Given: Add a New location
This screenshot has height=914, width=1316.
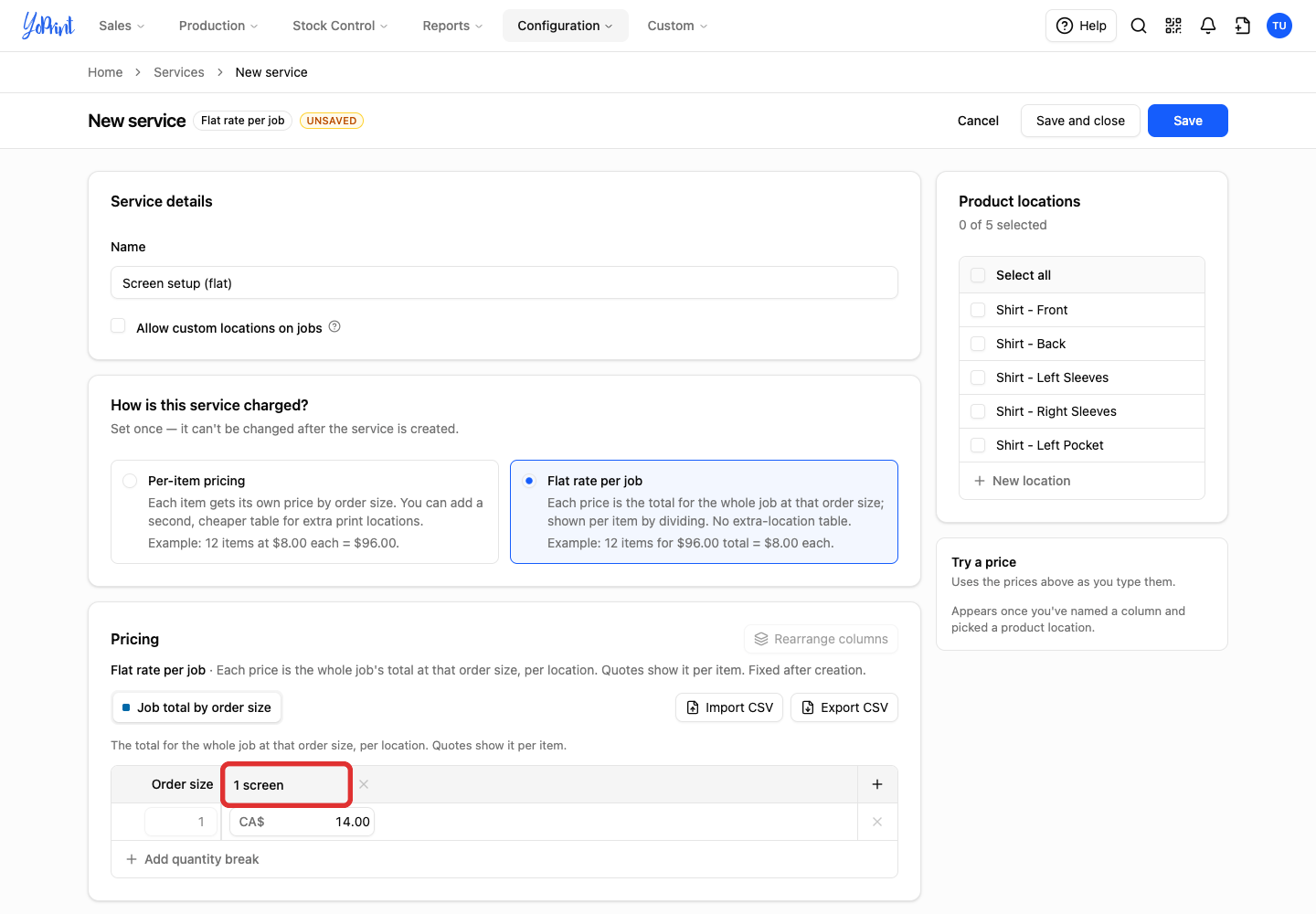Looking at the screenshot, I should 1023,481.
